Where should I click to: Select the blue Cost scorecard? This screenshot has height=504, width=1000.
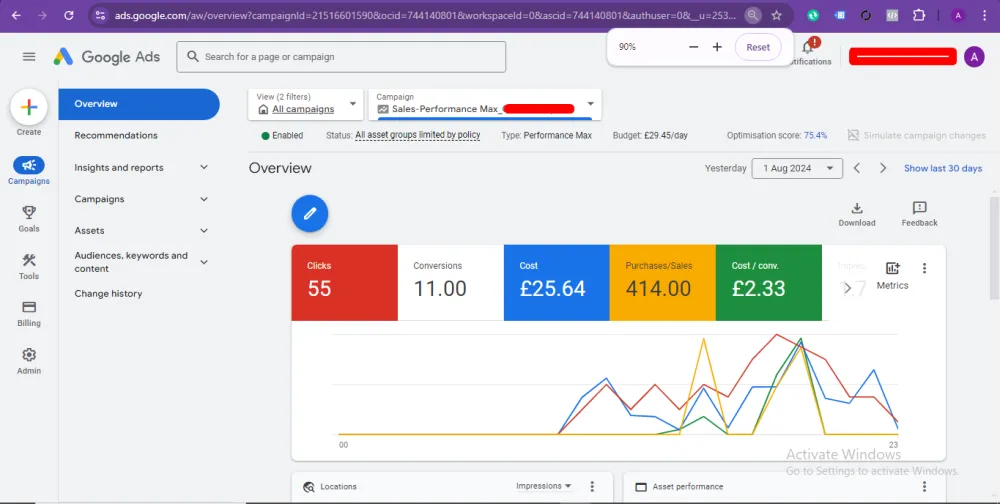[556, 283]
